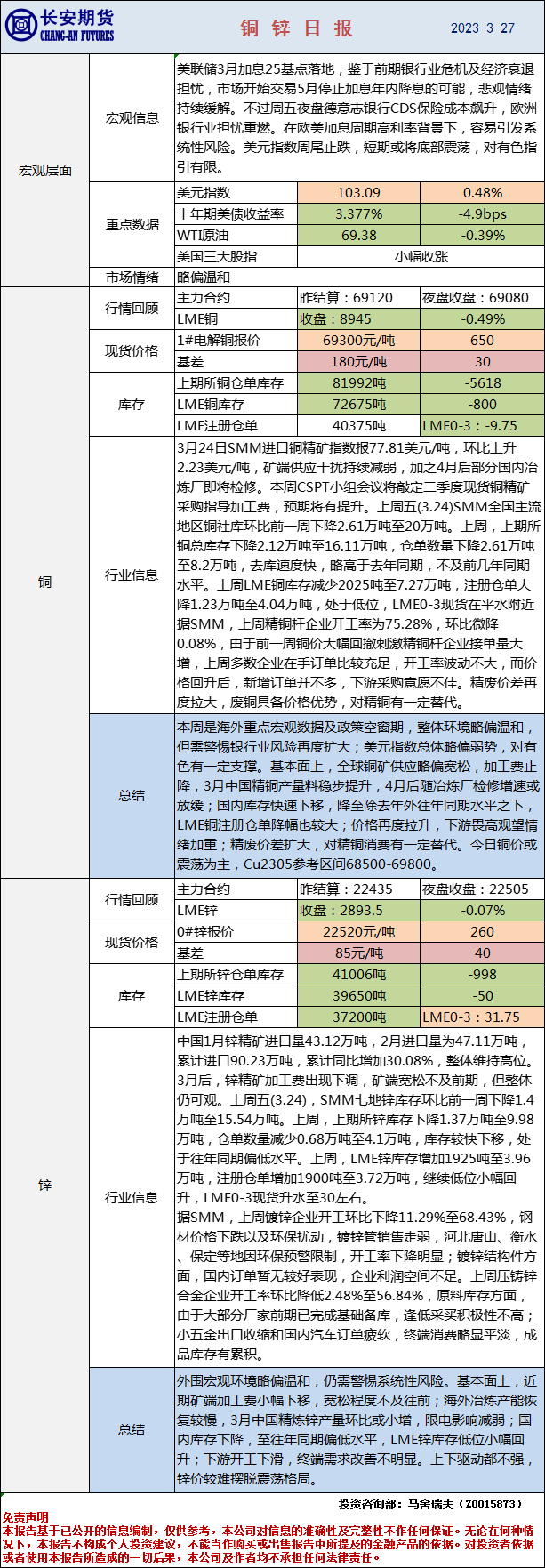
Task: Click the report date 2023-3-27
Action: coord(482,28)
